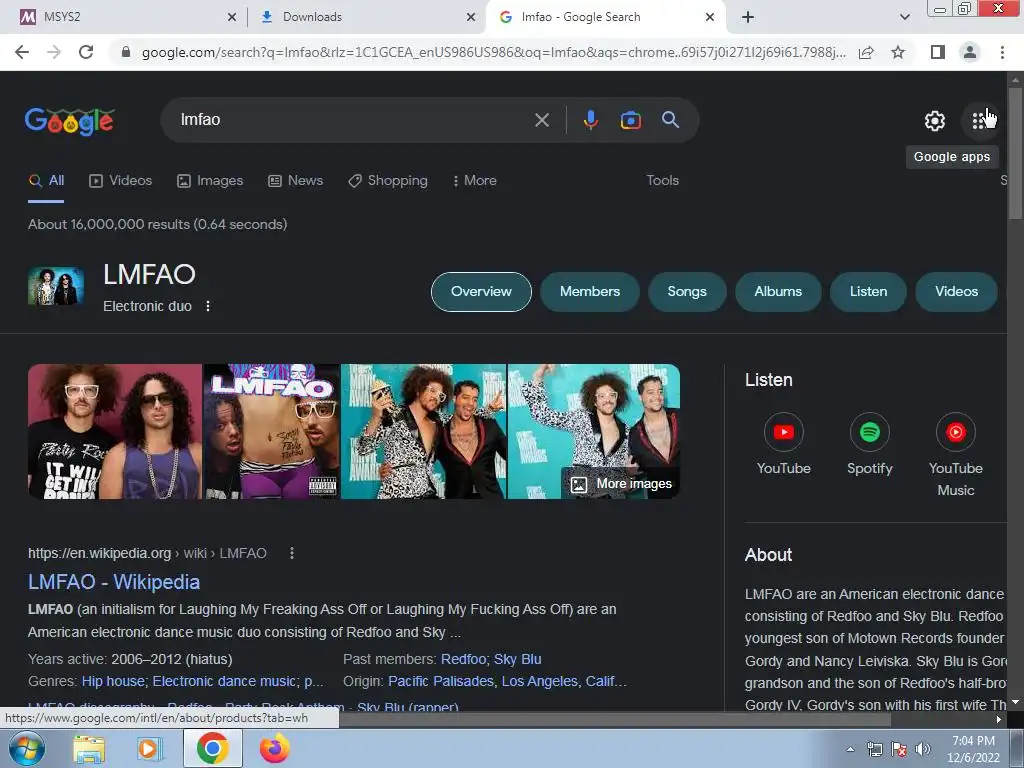Open options dots beside Wikipedia result URL
Viewport: 1024px width, 768px height.
pos(291,553)
